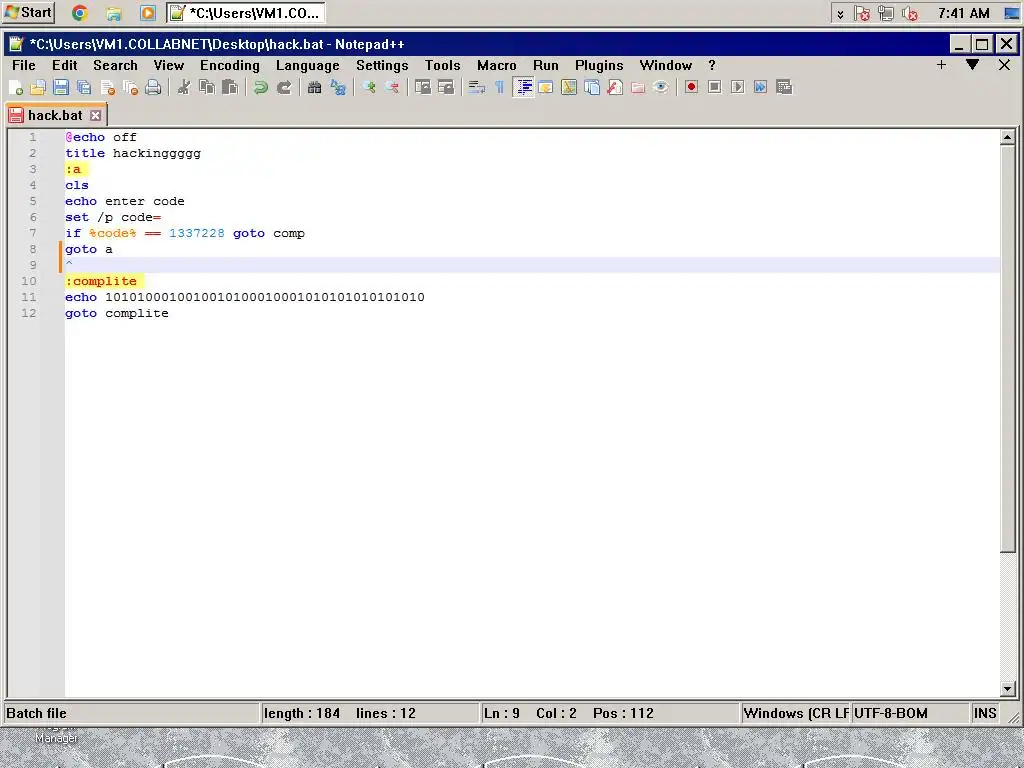Click the Synchronize Vertical Scrolling icon

[423, 88]
